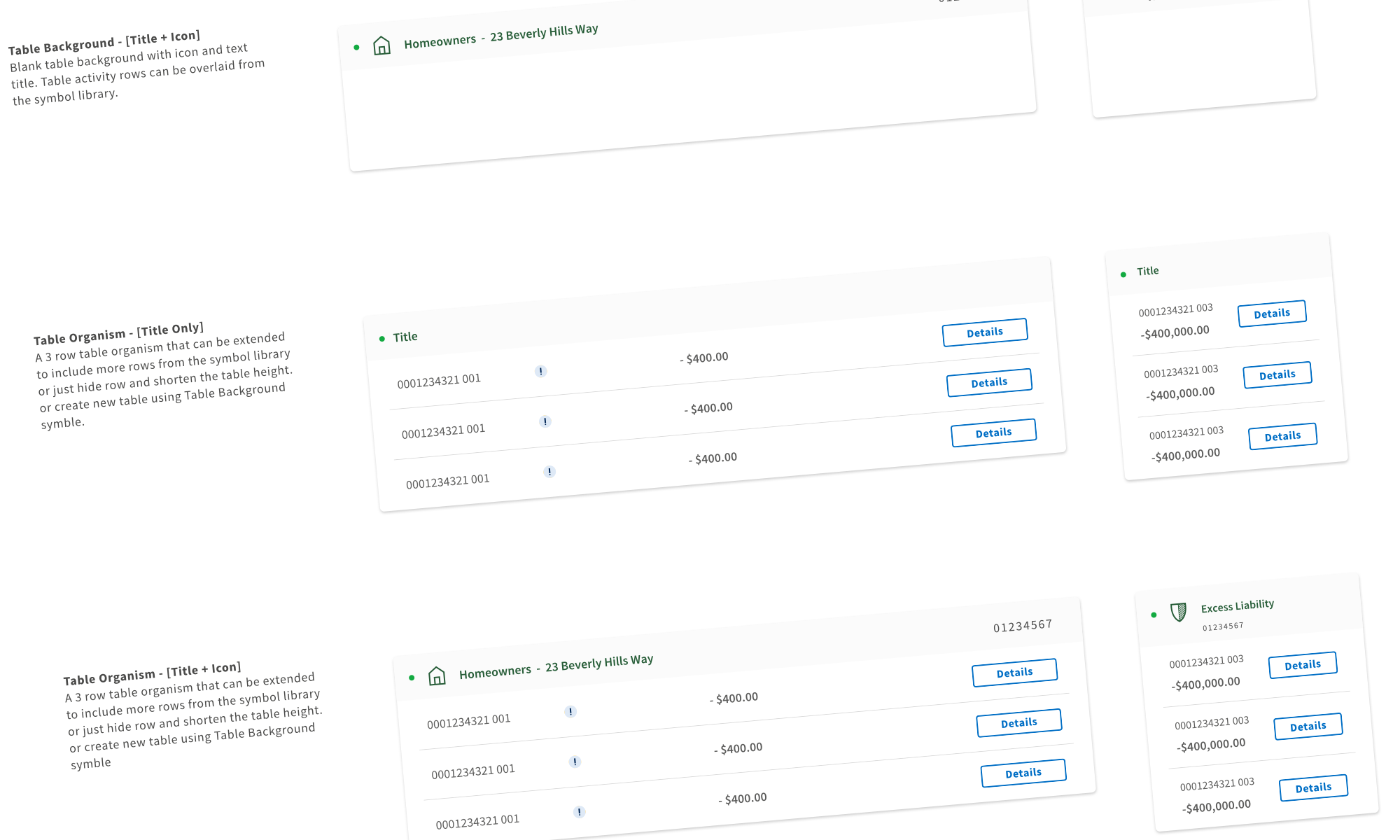
Task: Click the shield icon beside Excess Liability
Action: click(x=1179, y=612)
